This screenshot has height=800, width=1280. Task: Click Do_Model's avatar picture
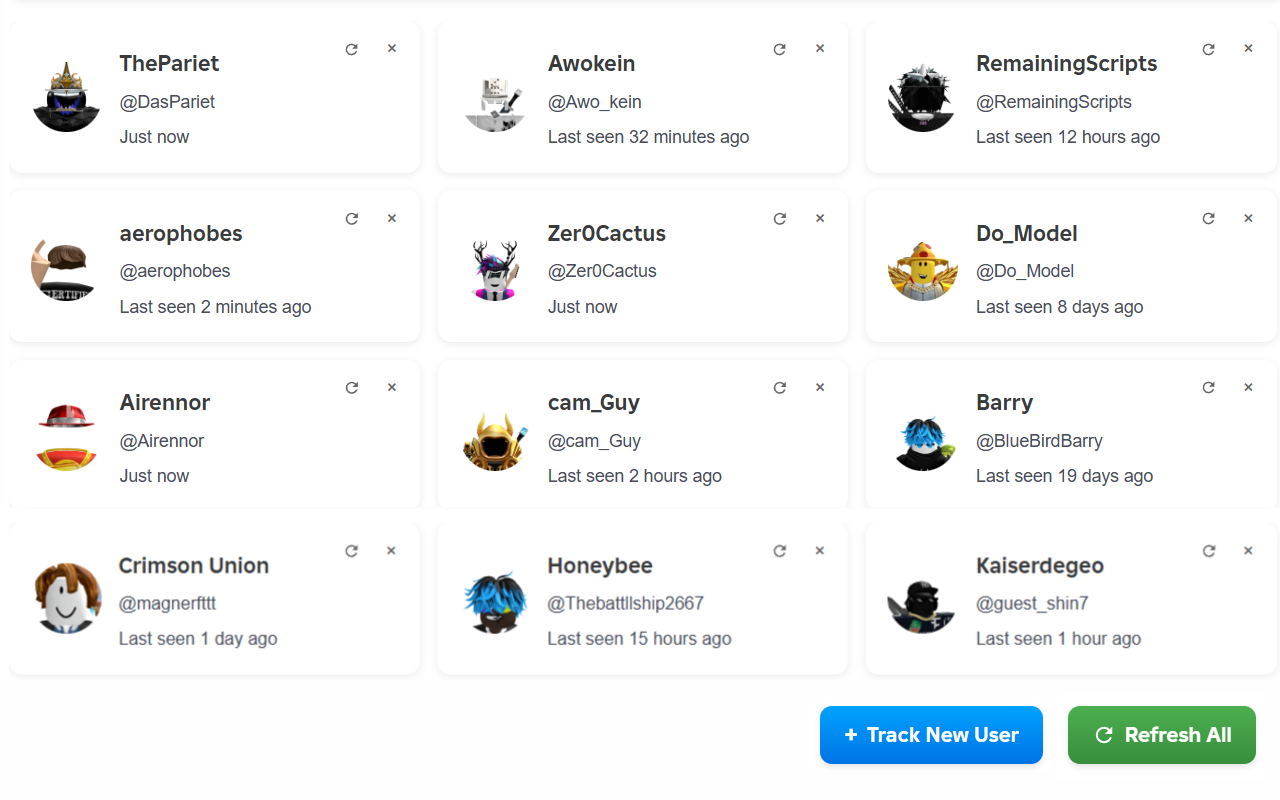pos(922,268)
